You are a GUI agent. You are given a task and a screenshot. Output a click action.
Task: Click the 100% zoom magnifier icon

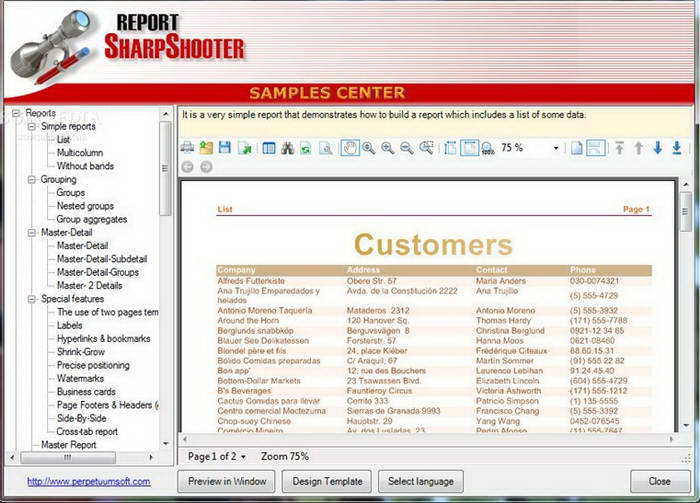point(488,148)
